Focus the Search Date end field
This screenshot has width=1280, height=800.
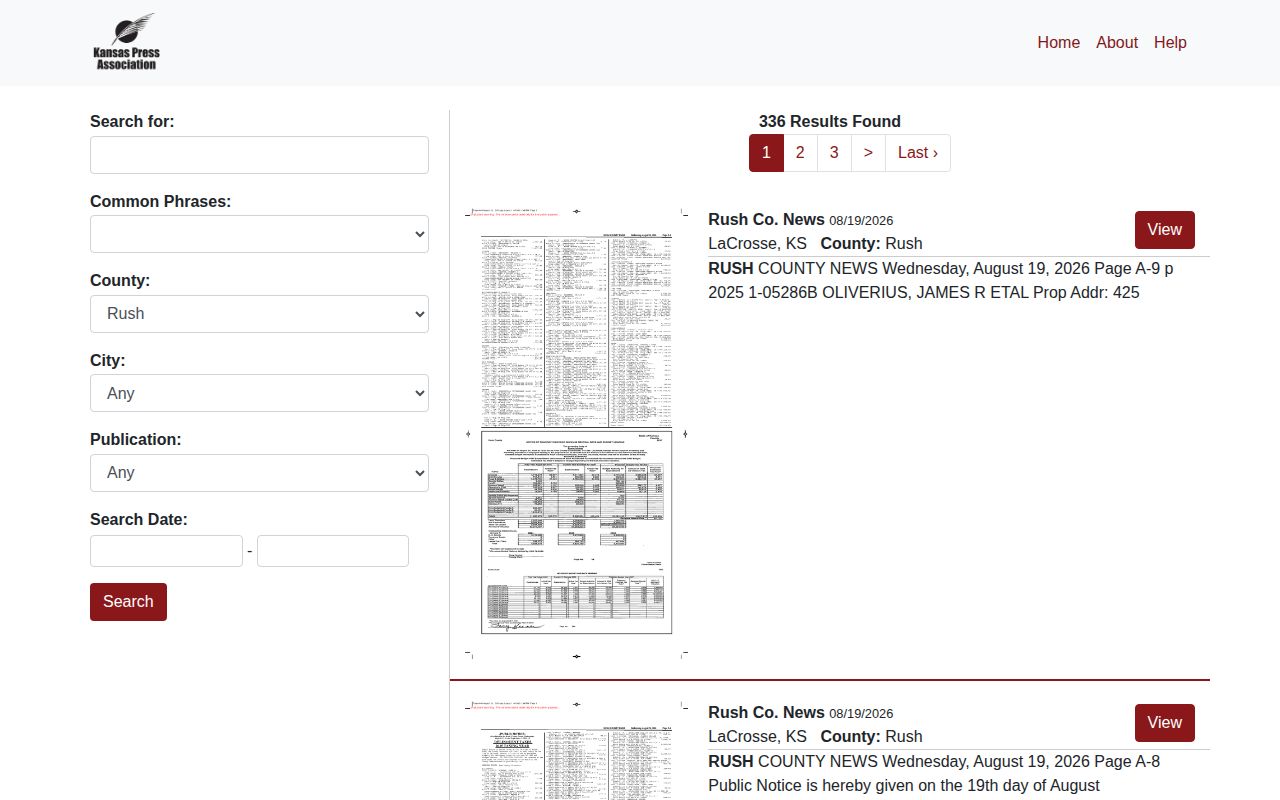[333, 551]
